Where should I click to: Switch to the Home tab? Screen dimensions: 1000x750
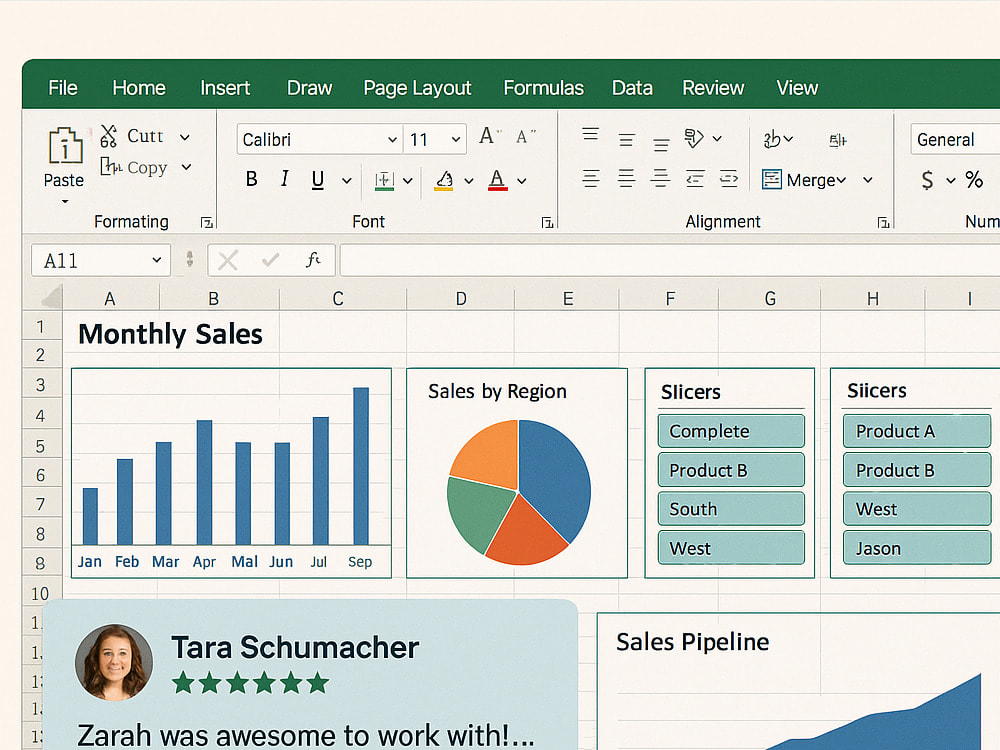pos(139,88)
